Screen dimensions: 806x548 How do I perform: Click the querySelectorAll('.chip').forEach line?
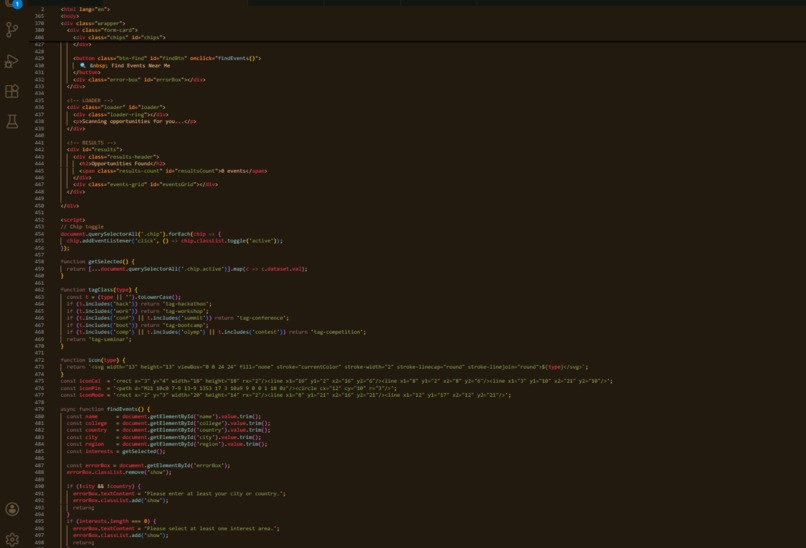coord(141,234)
